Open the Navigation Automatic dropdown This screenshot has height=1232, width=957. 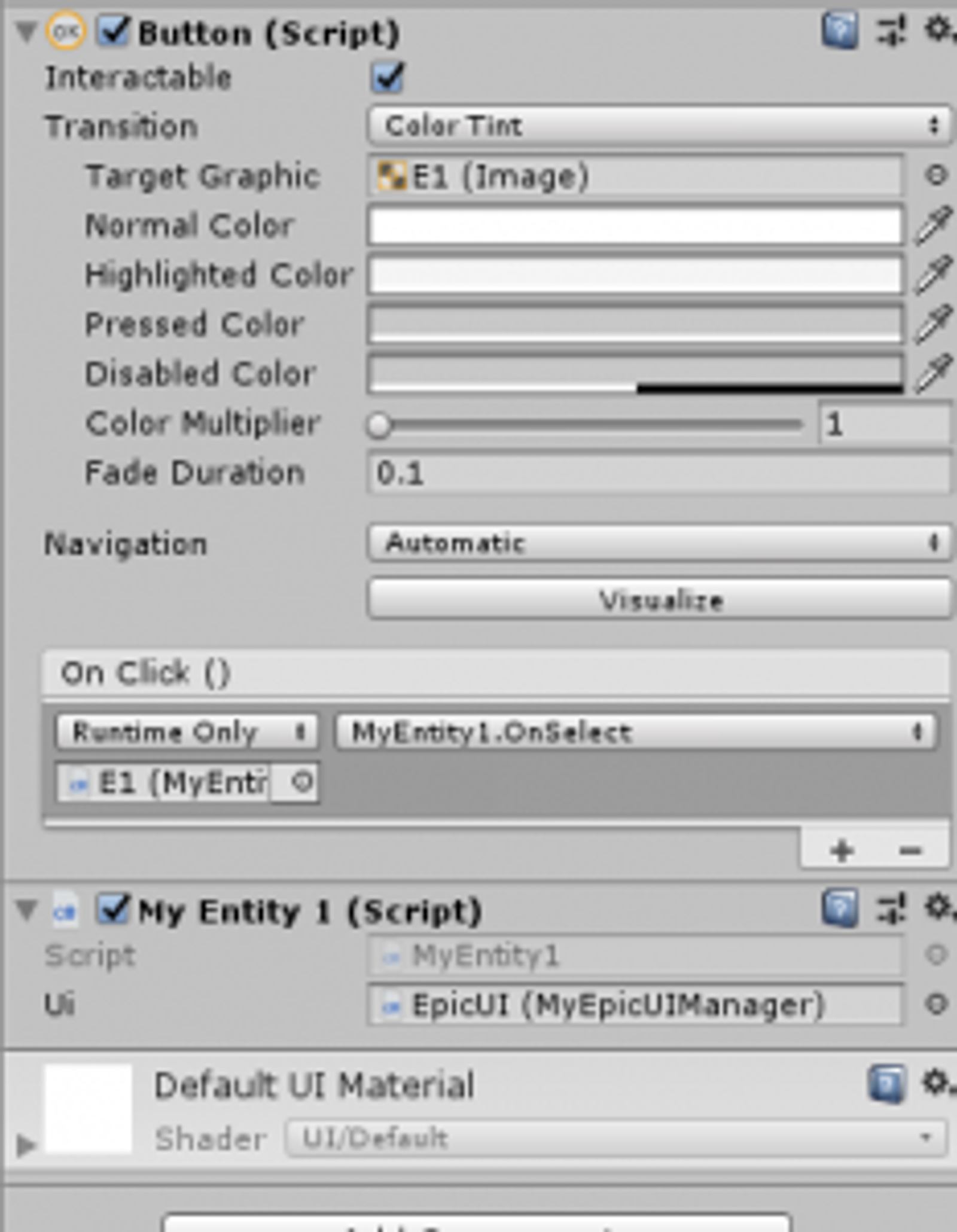click(x=659, y=543)
